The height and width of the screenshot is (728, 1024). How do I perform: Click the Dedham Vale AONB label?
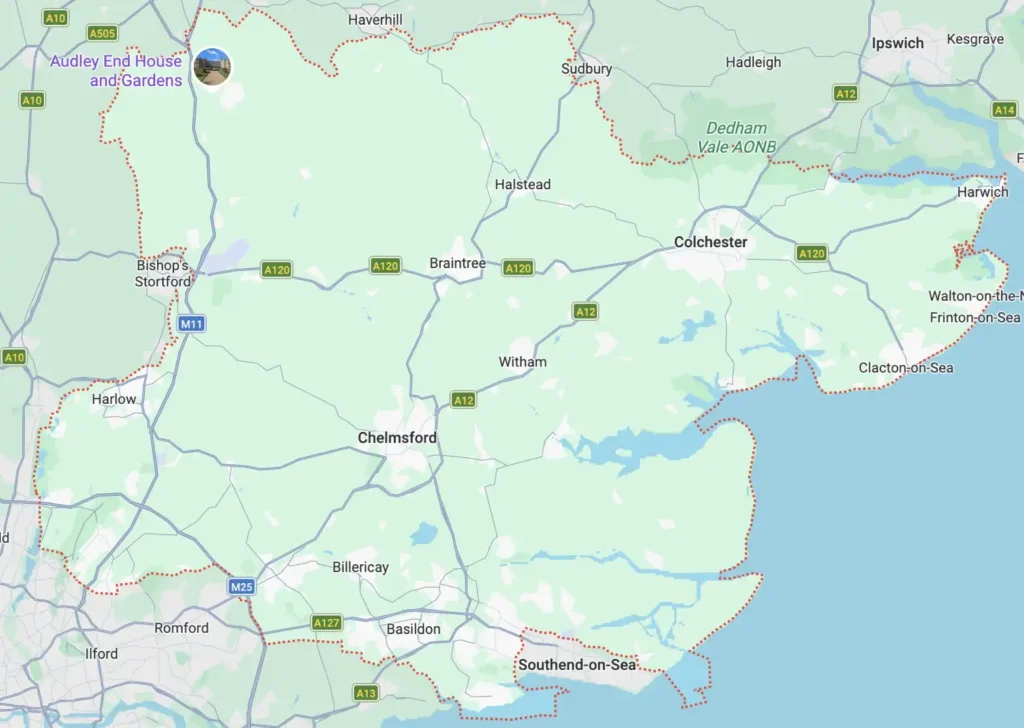(737, 137)
